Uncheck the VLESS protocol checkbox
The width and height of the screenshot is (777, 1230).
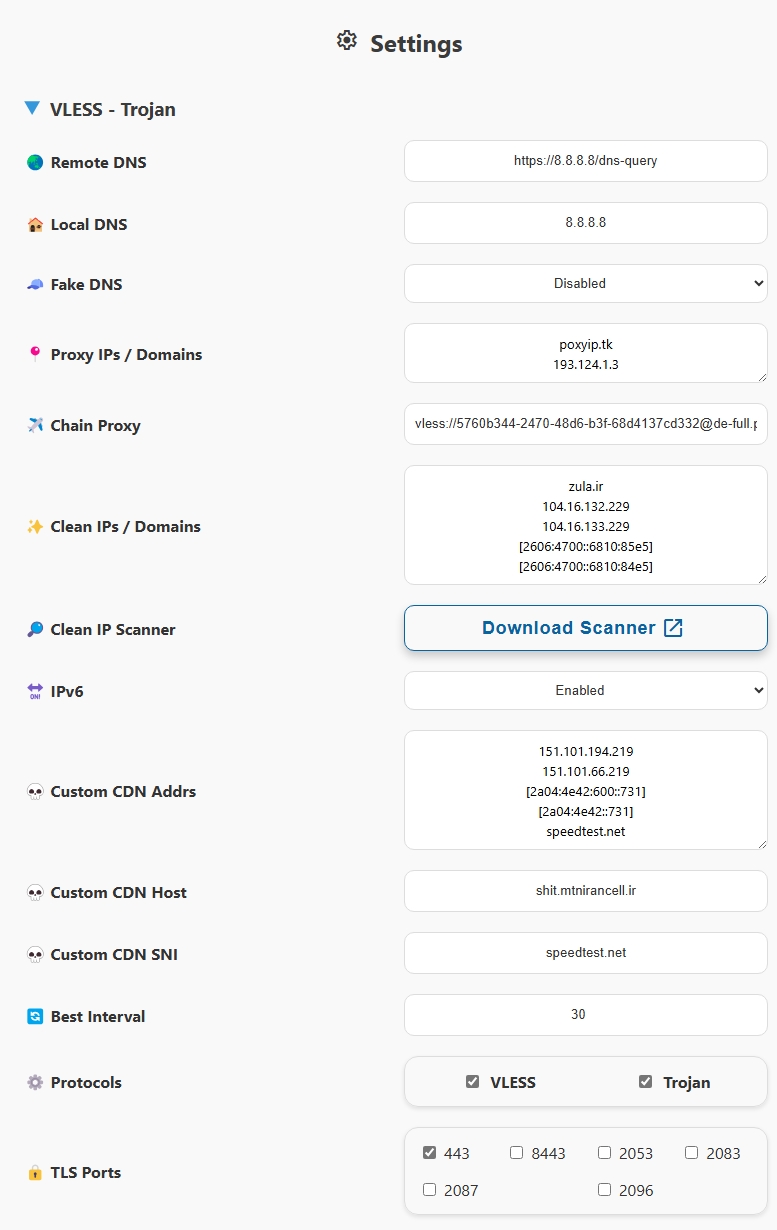coord(472,1082)
